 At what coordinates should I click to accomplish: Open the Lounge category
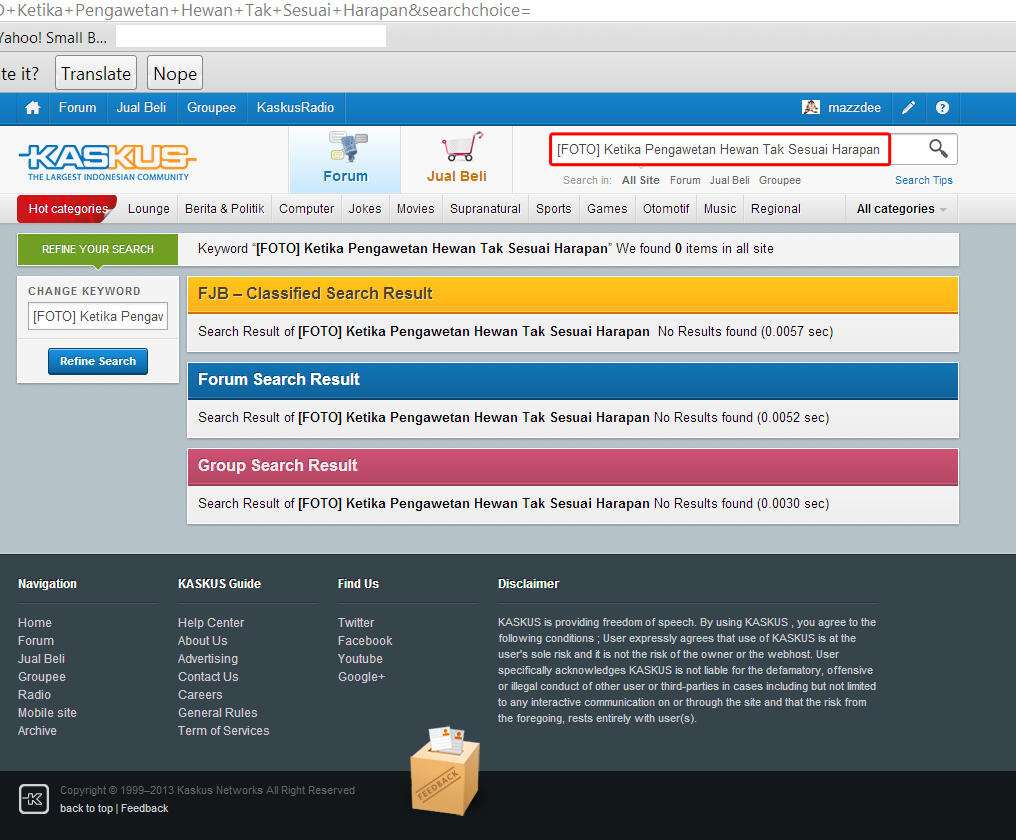tap(148, 209)
